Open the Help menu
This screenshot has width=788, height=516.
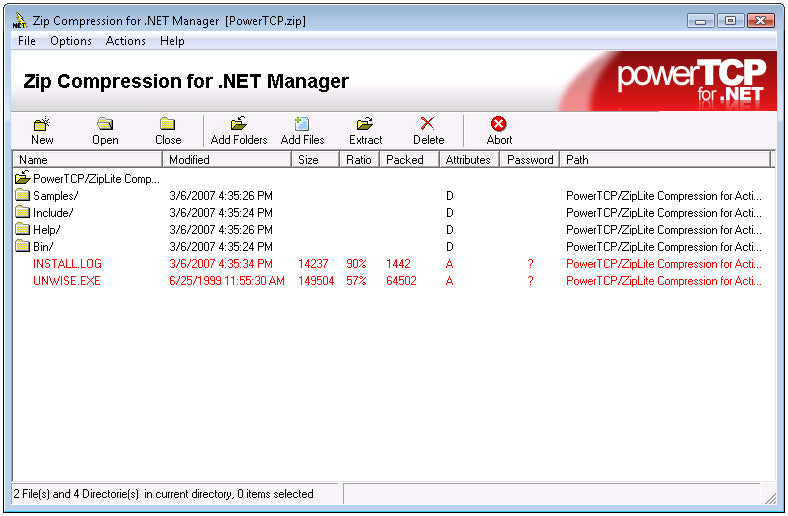tap(172, 41)
